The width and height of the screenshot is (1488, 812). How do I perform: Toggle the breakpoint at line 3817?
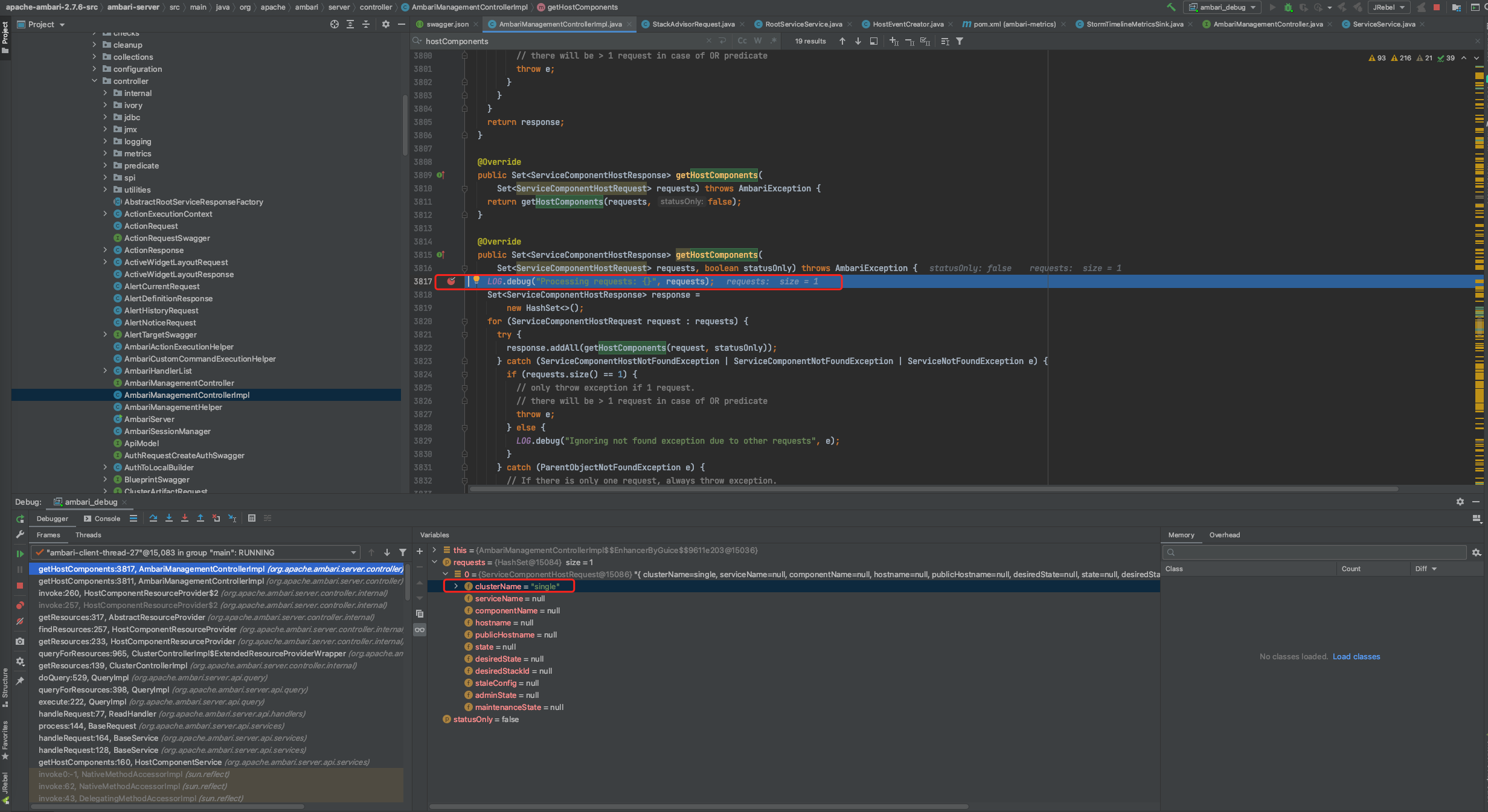451,281
